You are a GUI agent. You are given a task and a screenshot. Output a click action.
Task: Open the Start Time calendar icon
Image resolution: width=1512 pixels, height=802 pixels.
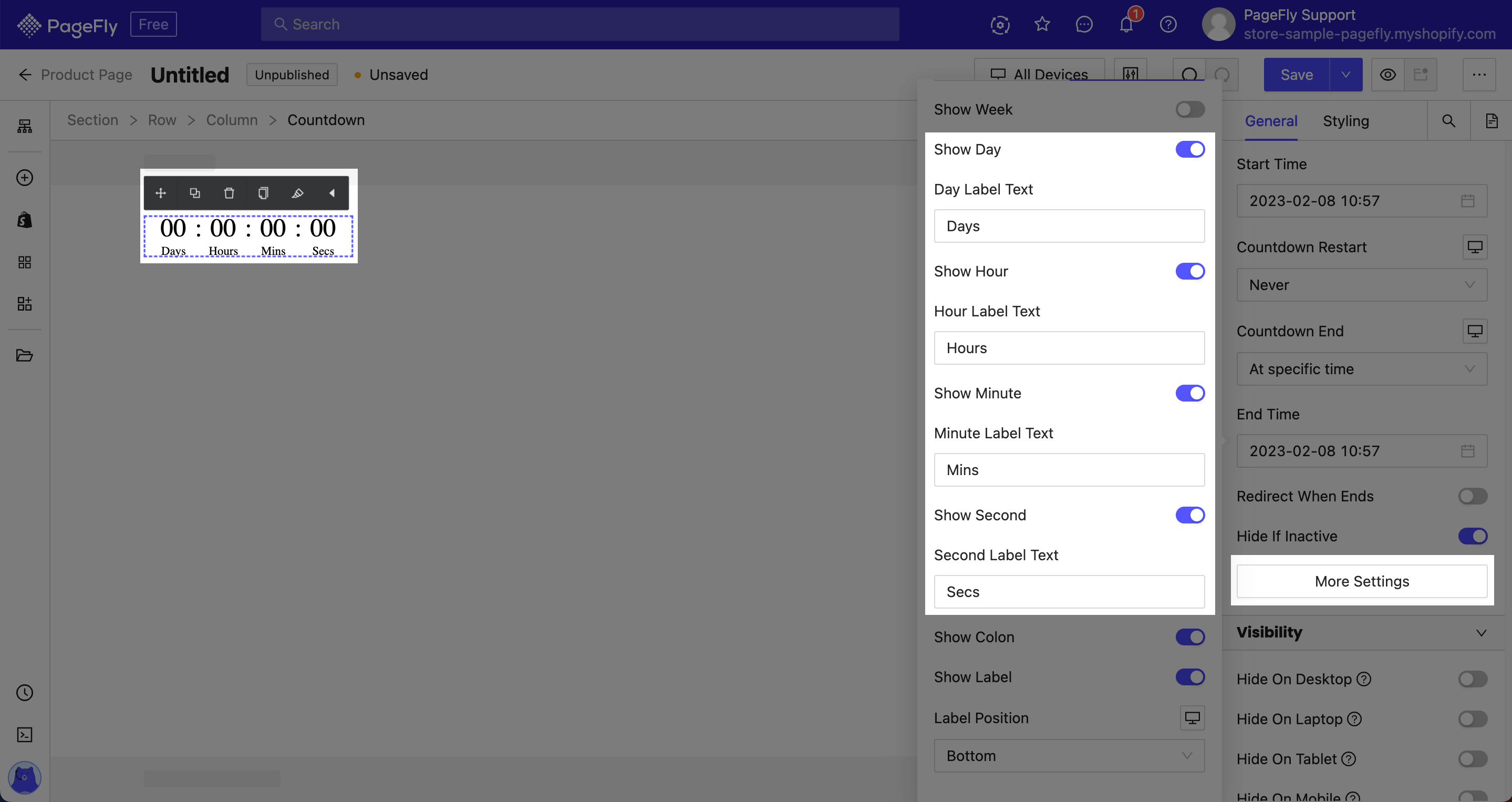(1468, 201)
